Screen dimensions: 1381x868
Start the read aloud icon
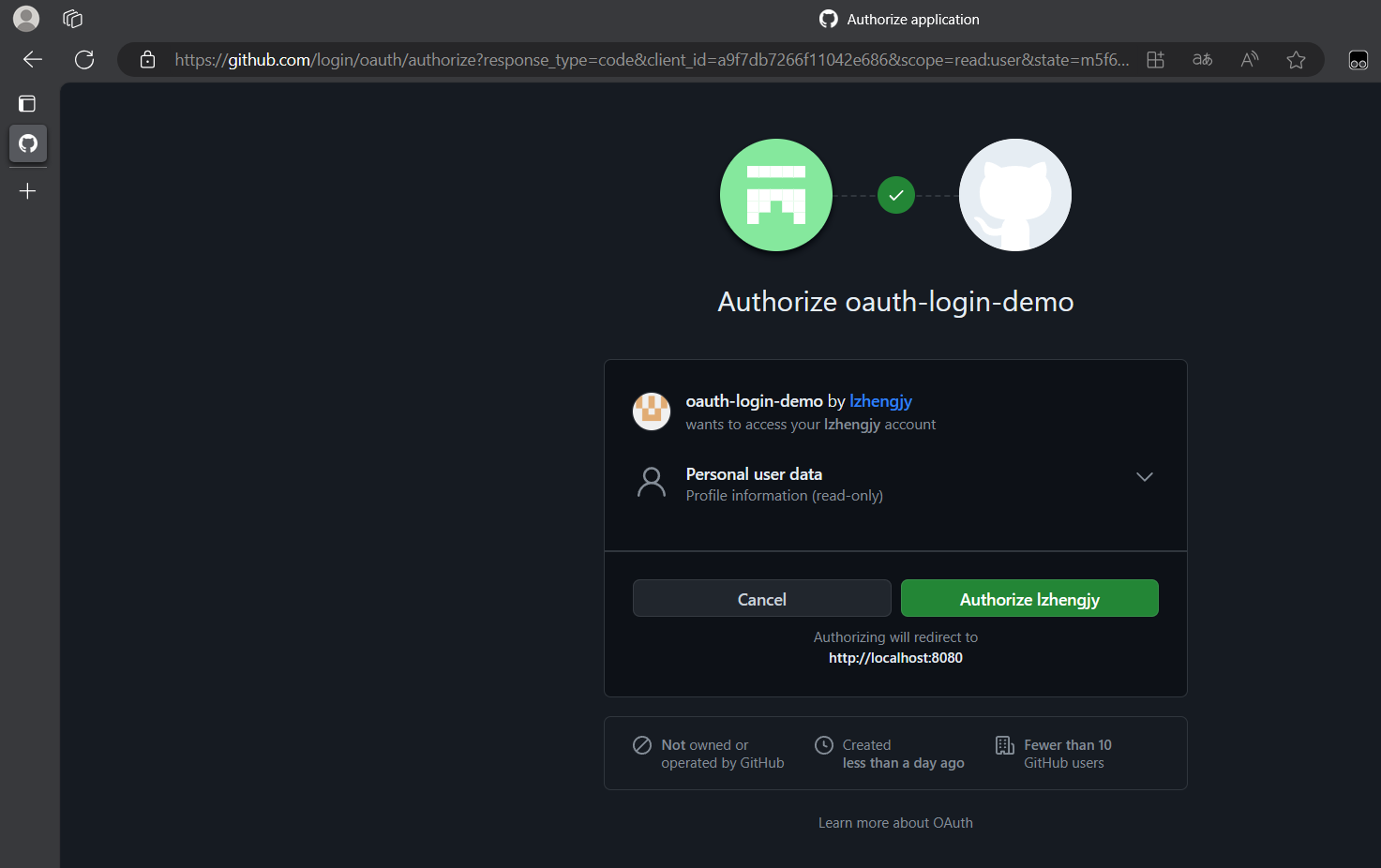click(1249, 60)
